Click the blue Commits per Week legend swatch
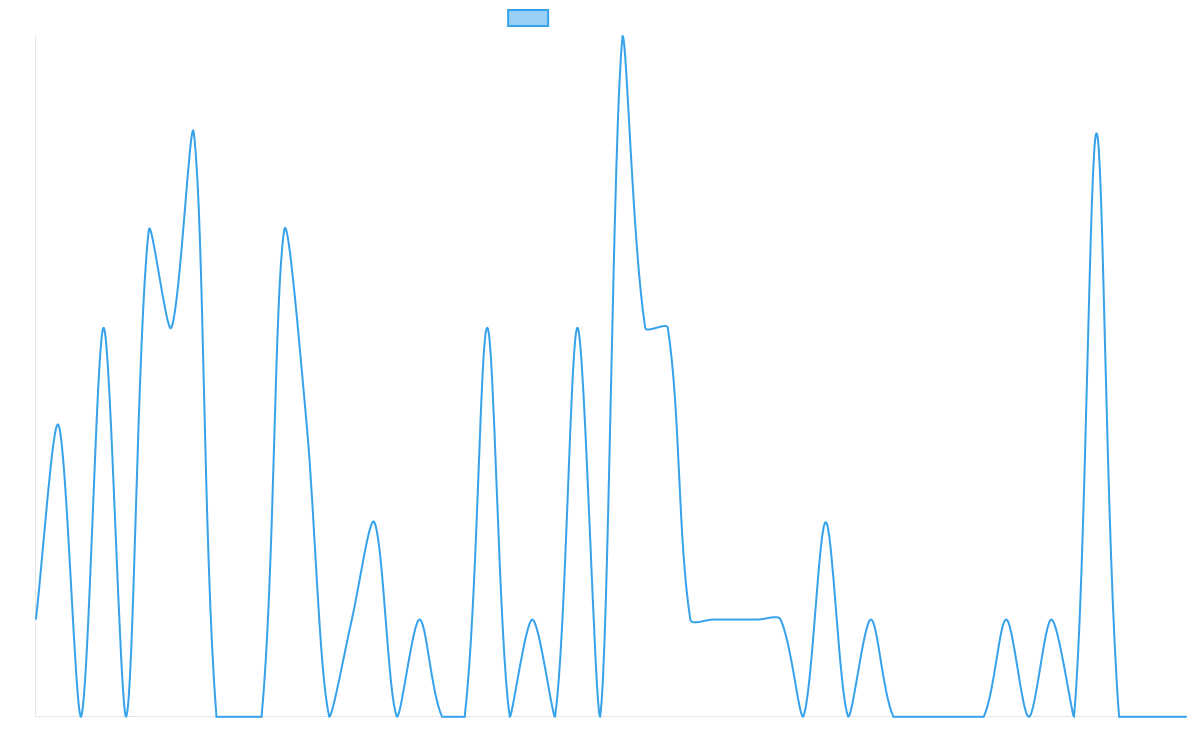The image size is (1200, 750). [x=528, y=18]
